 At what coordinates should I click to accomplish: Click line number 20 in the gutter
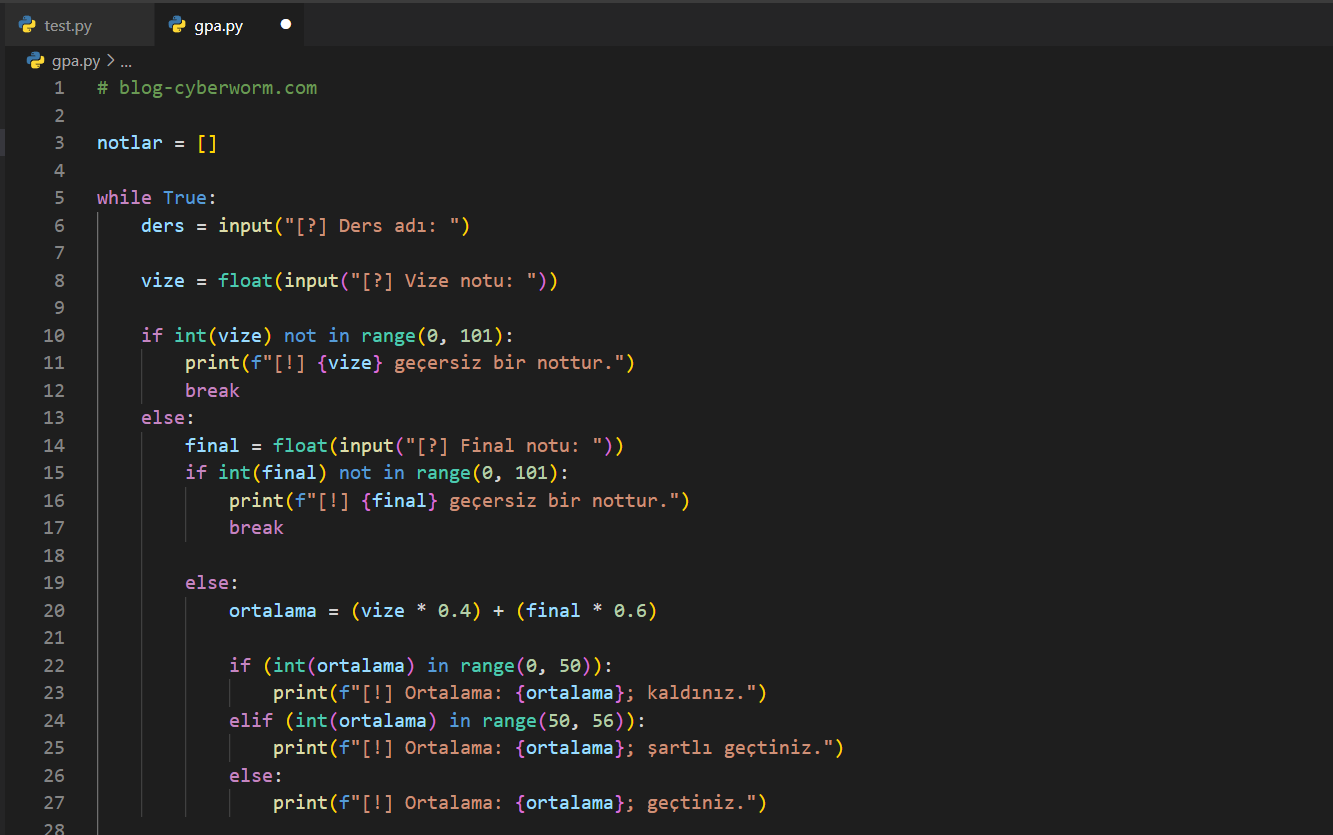point(54,610)
